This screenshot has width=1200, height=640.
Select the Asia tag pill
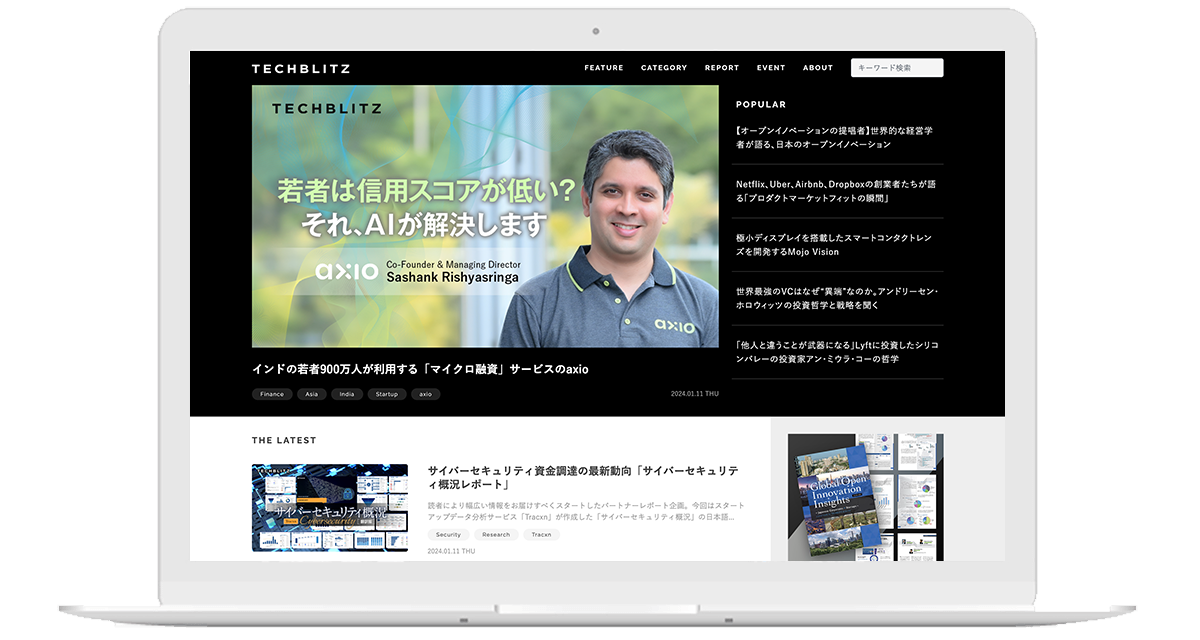click(312, 394)
